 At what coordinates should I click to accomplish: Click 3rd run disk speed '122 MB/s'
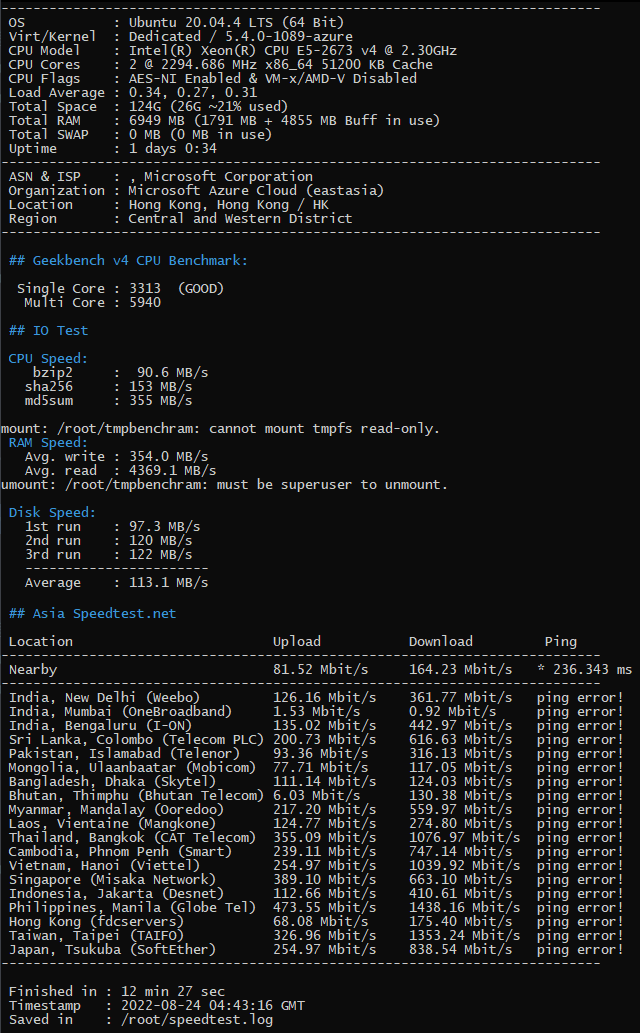click(x=160, y=555)
